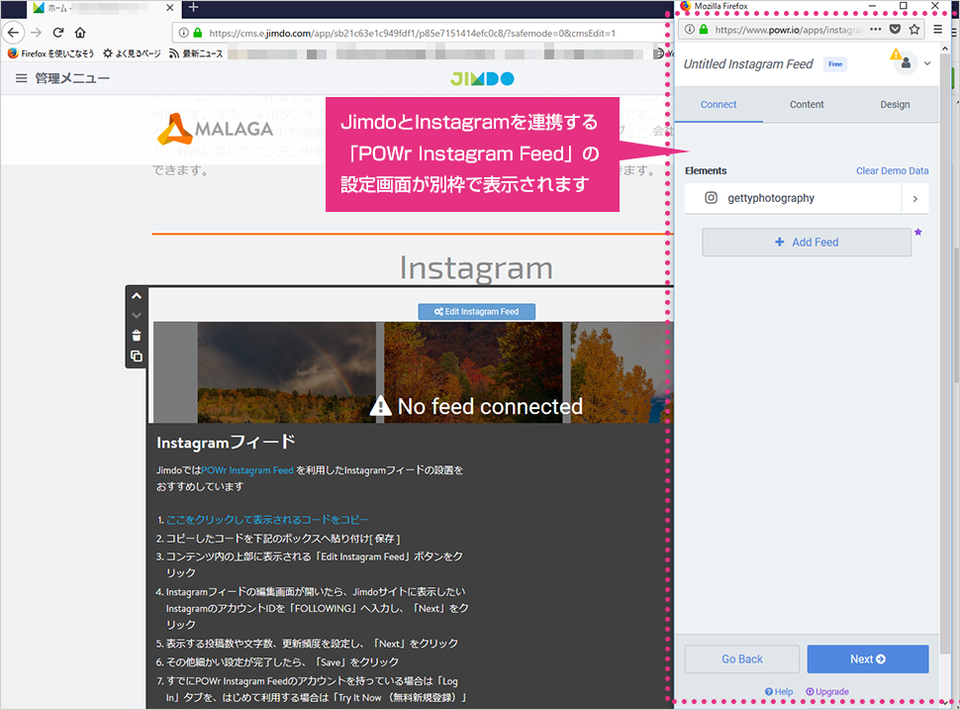
Task: Switch to the Design tab
Action: coord(894,105)
